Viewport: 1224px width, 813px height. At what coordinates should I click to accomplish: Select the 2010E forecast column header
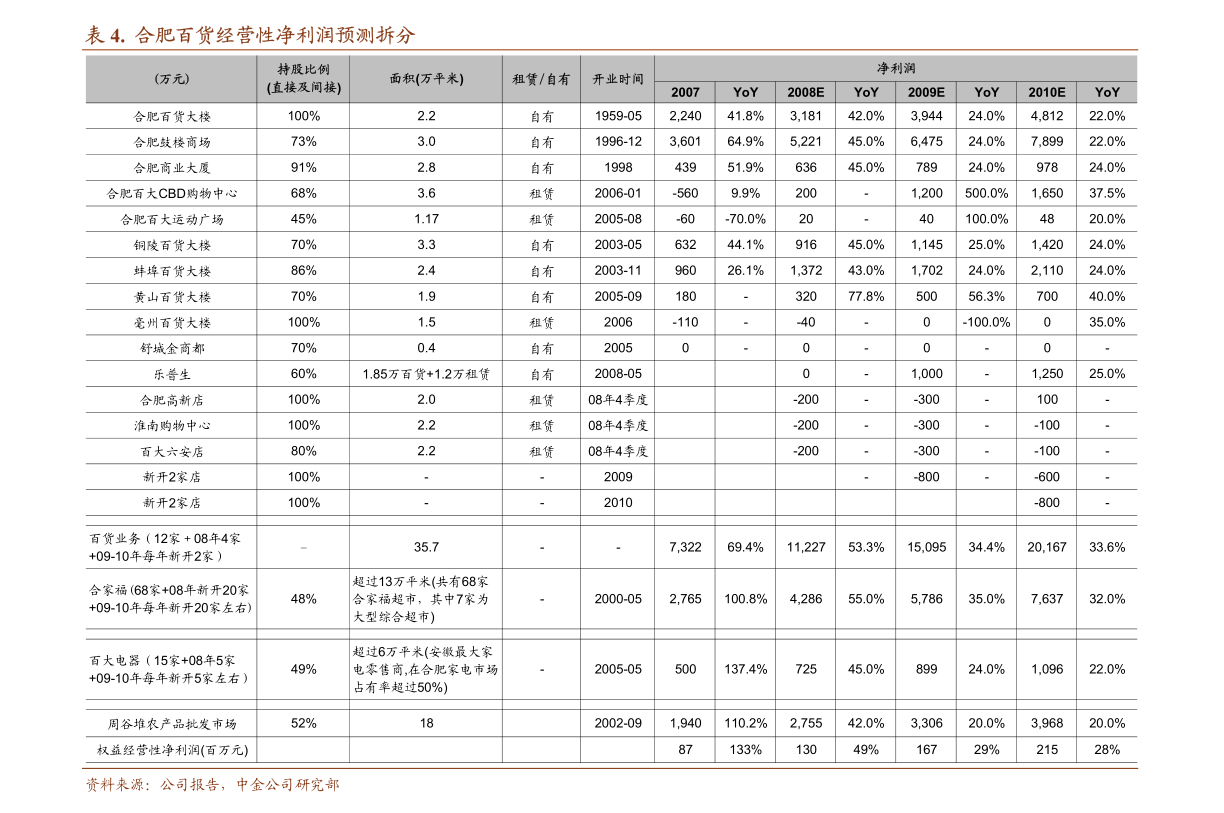pos(1046,92)
